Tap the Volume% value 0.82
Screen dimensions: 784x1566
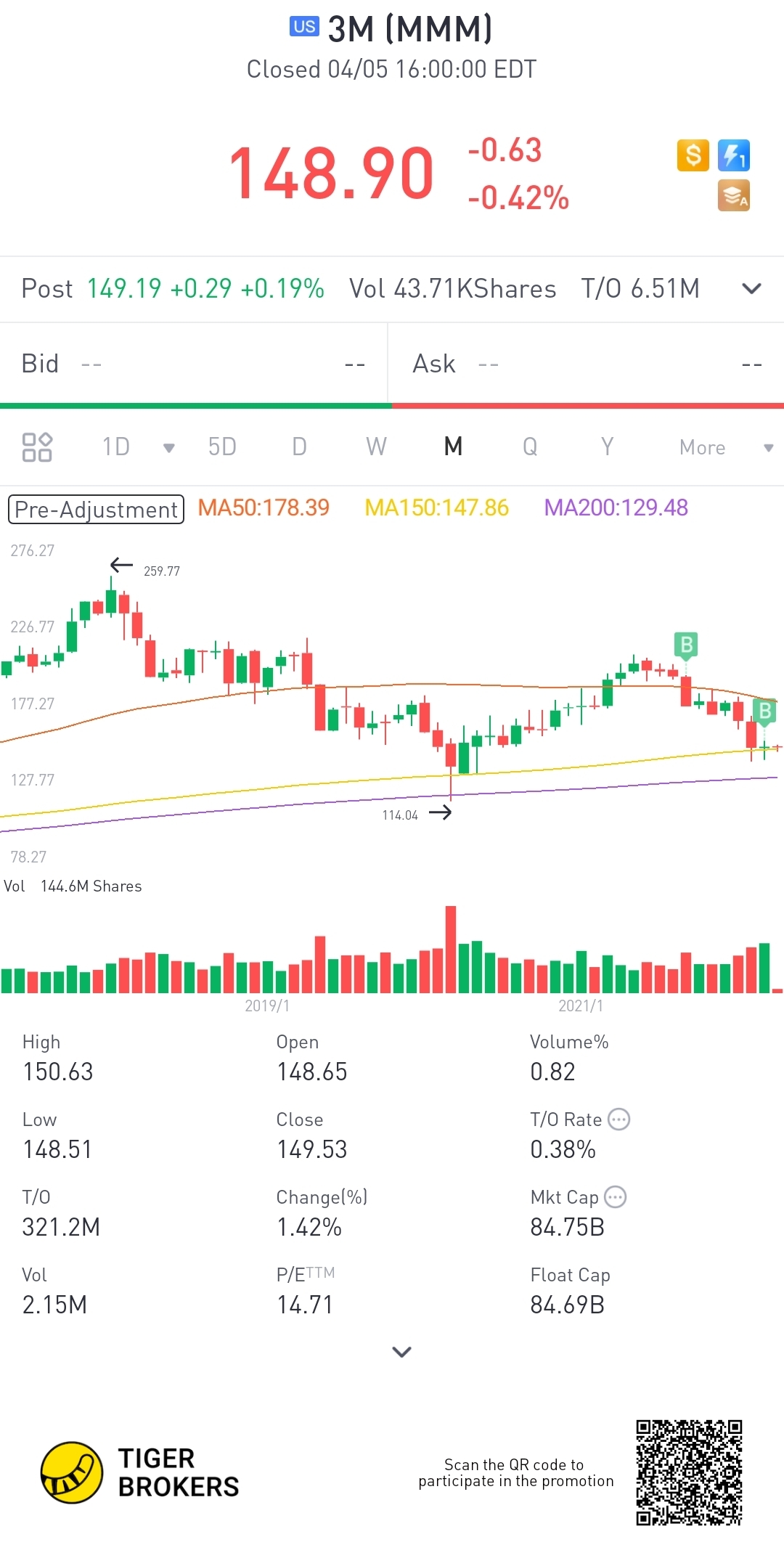pos(552,1072)
